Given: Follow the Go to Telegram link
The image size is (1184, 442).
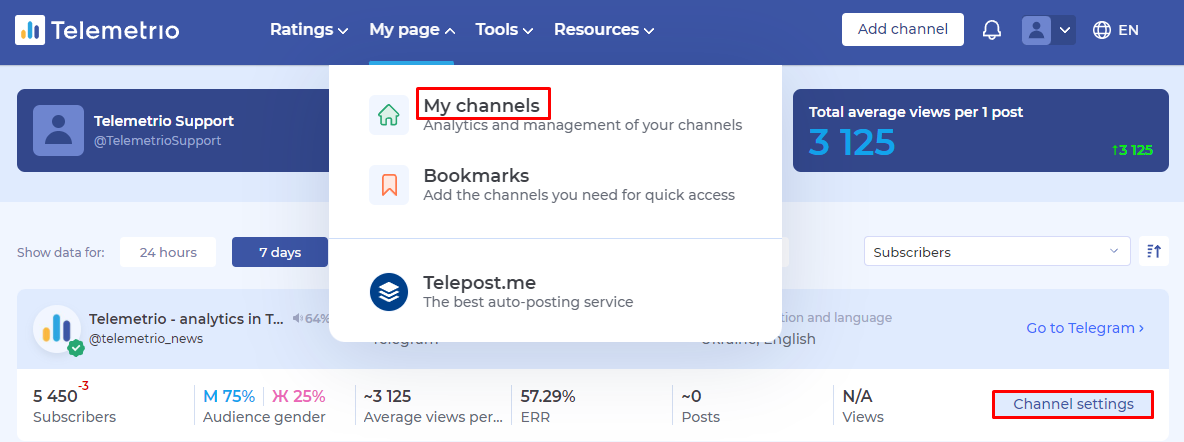Looking at the screenshot, I should 1085,328.
